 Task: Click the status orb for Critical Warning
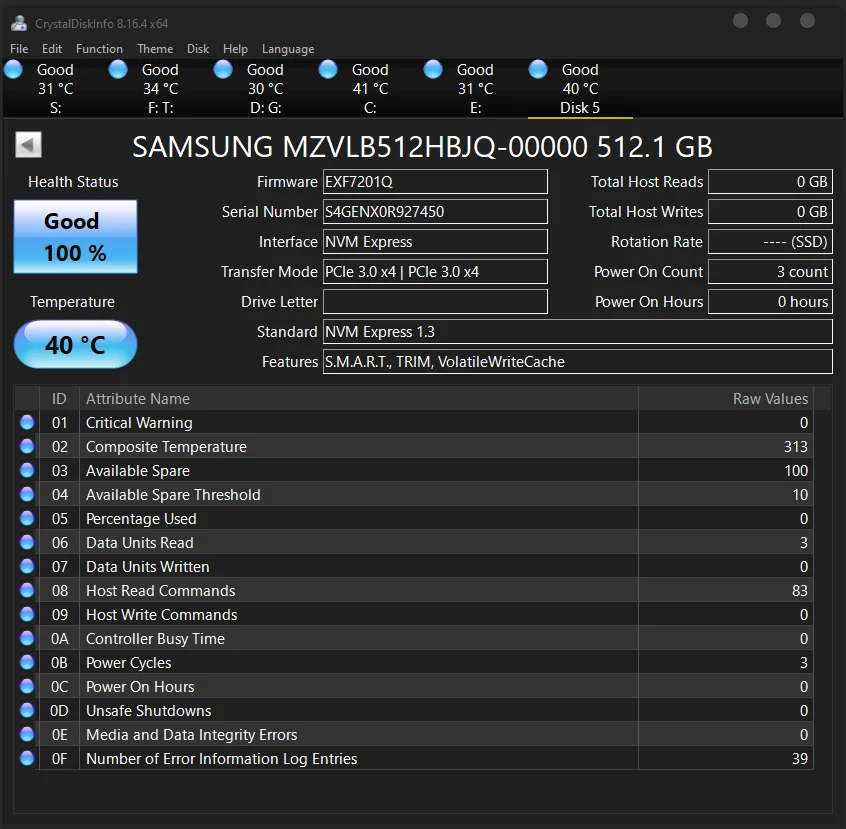[x=27, y=423]
